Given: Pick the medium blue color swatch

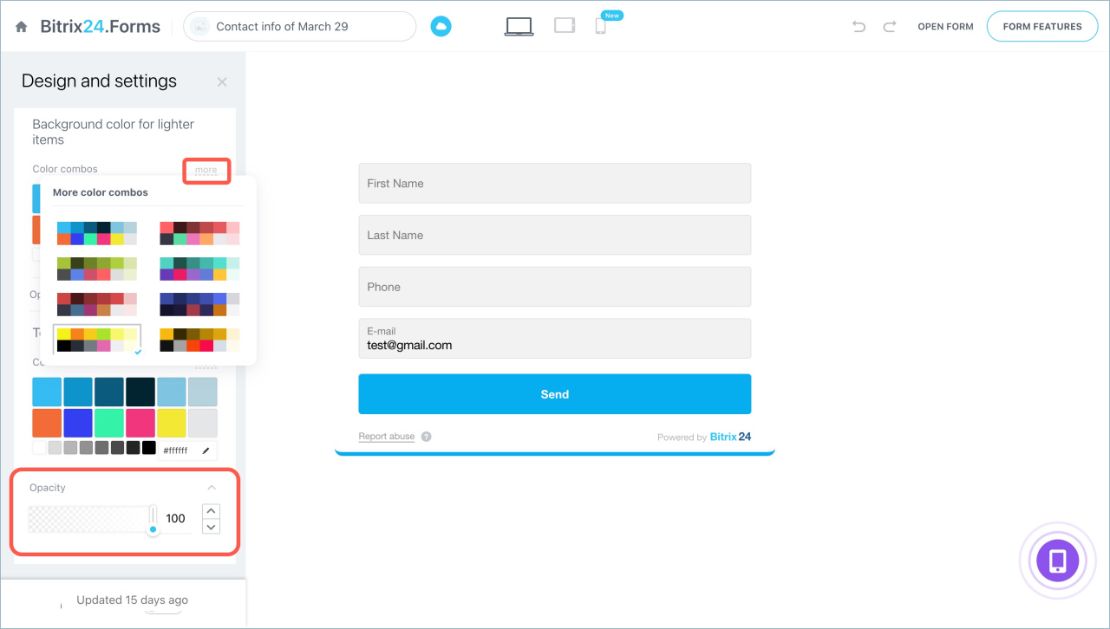Looking at the screenshot, I should (x=78, y=392).
